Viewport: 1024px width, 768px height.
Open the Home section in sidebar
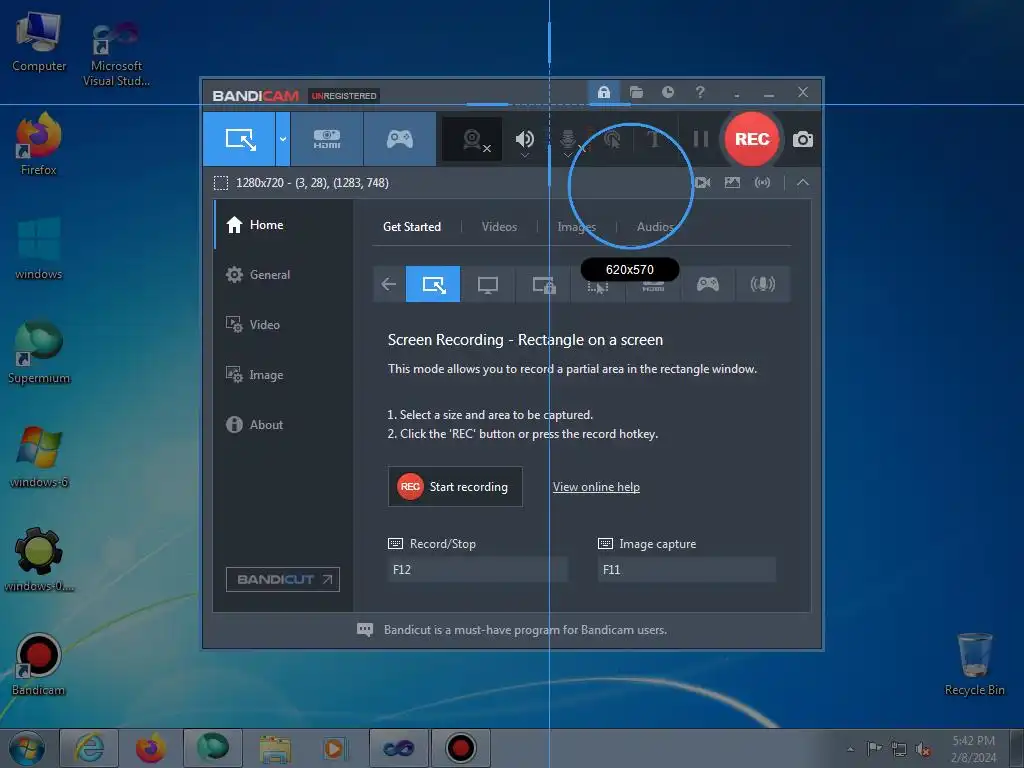pyautogui.click(x=284, y=225)
